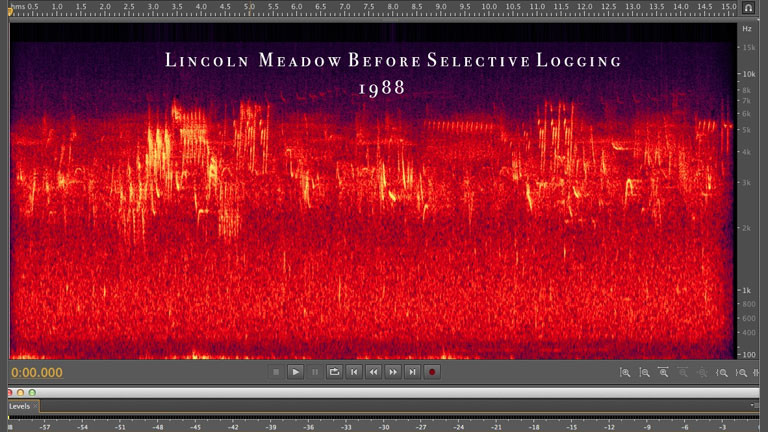Click the 100 label on frequency scale
This screenshot has width=768, height=432.
point(749,354)
